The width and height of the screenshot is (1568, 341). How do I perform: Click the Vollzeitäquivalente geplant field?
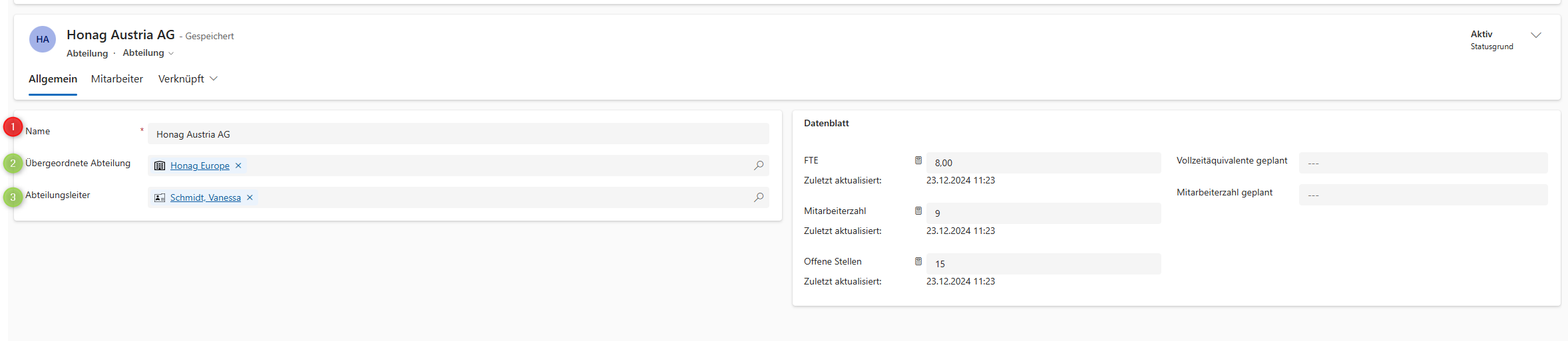1423,163
